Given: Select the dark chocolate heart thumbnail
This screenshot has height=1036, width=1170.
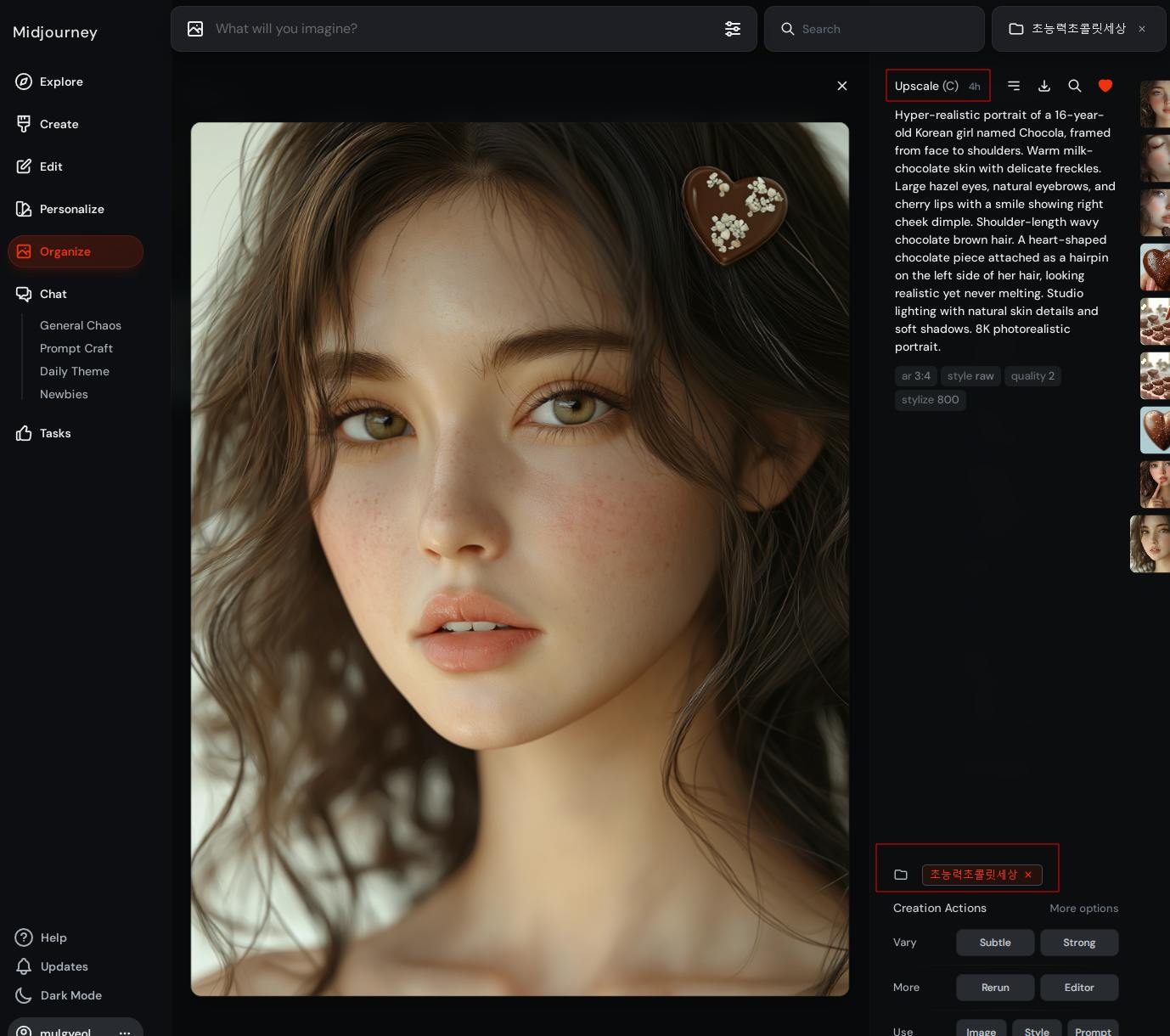Looking at the screenshot, I should tap(1155, 267).
